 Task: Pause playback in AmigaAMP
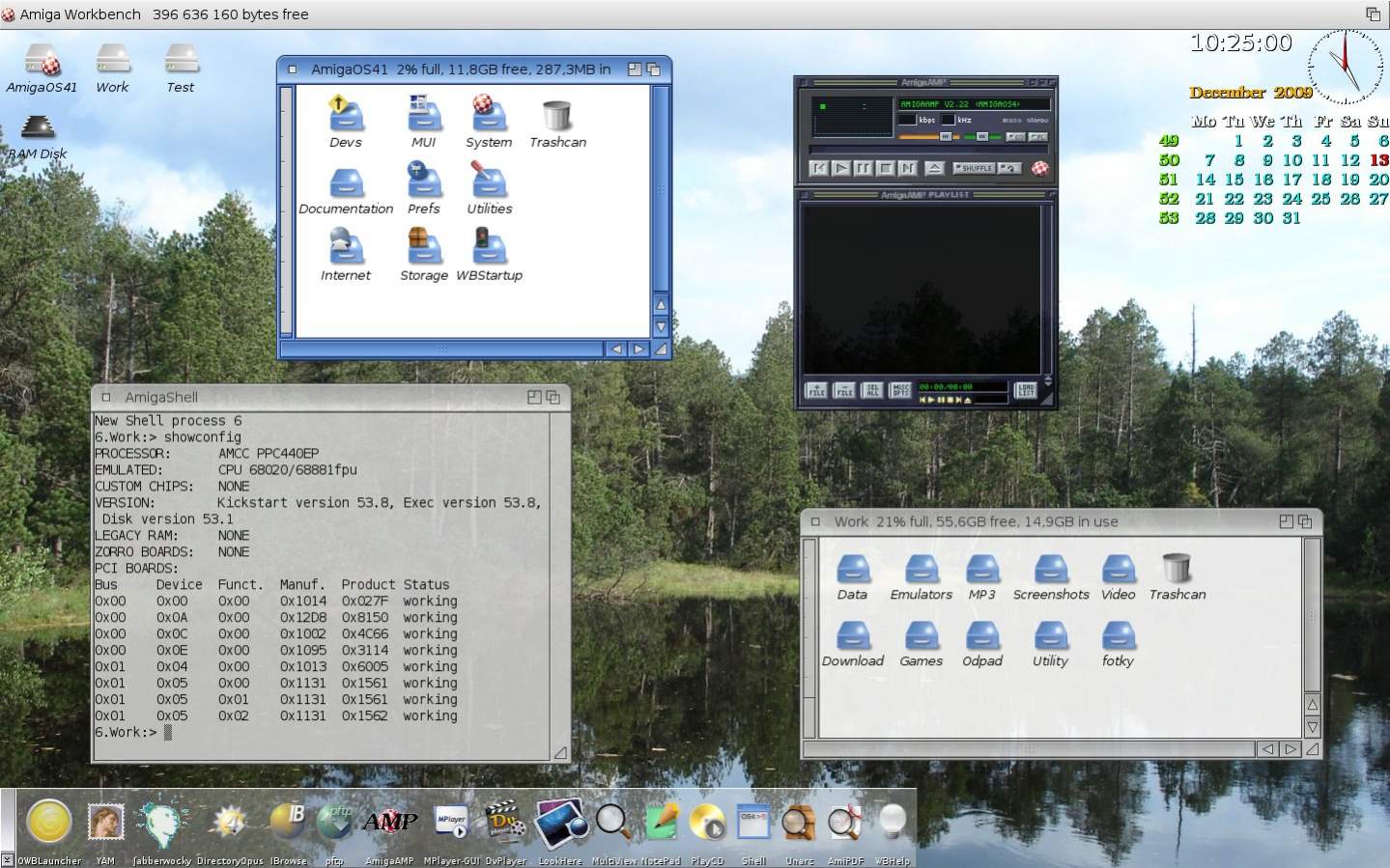coord(863,168)
